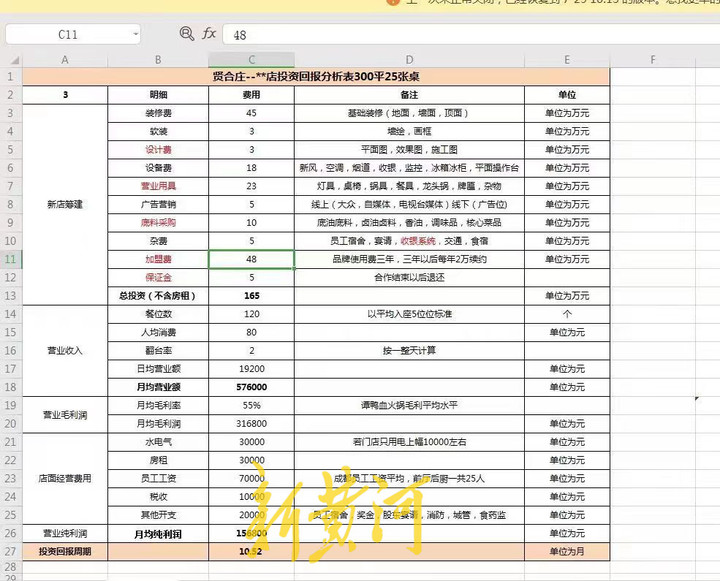This screenshot has width=720, height=581.
Task: Click the 明细 header cell
Action: point(158,95)
